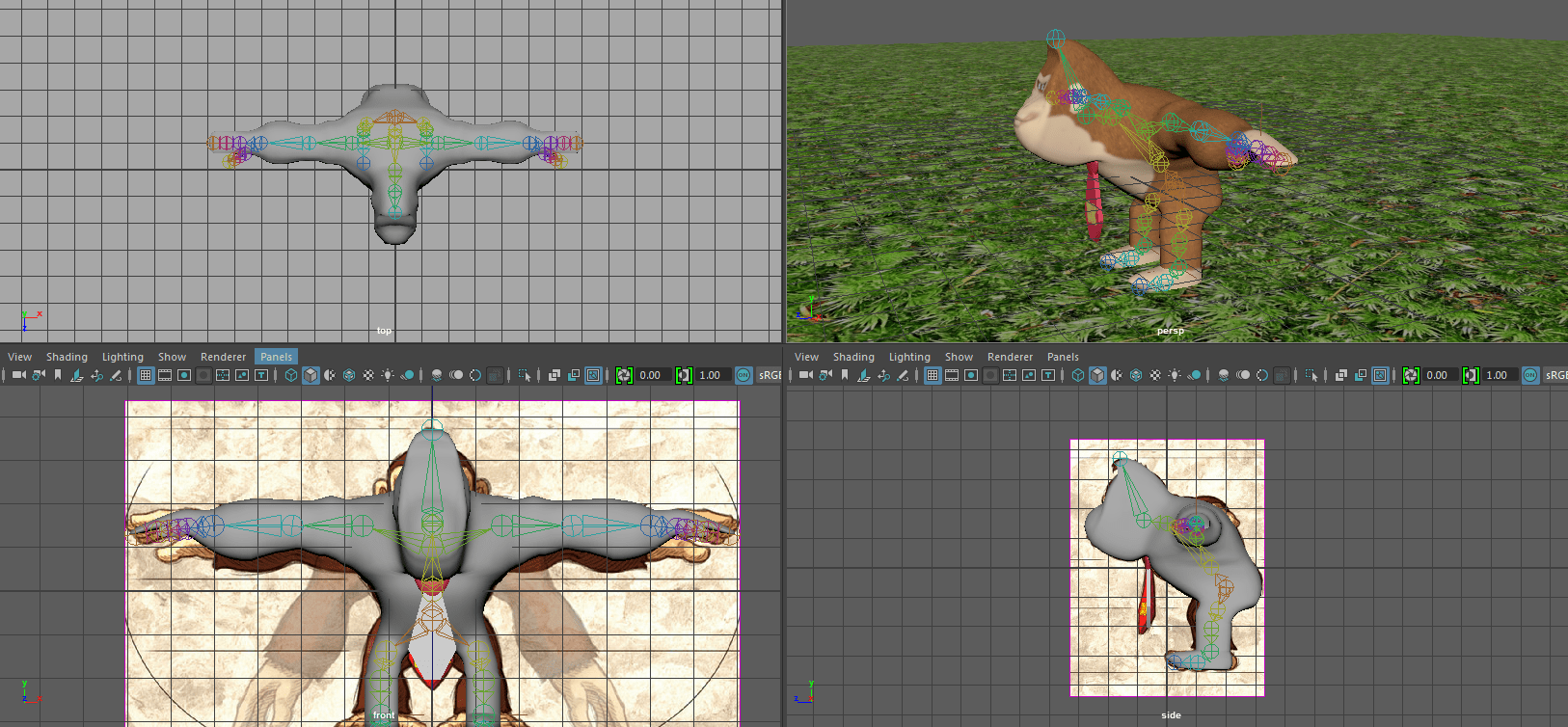The height and width of the screenshot is (727, 1568).
Task: Expand Lighting menu in side panel
Action: tap(909, 357)
